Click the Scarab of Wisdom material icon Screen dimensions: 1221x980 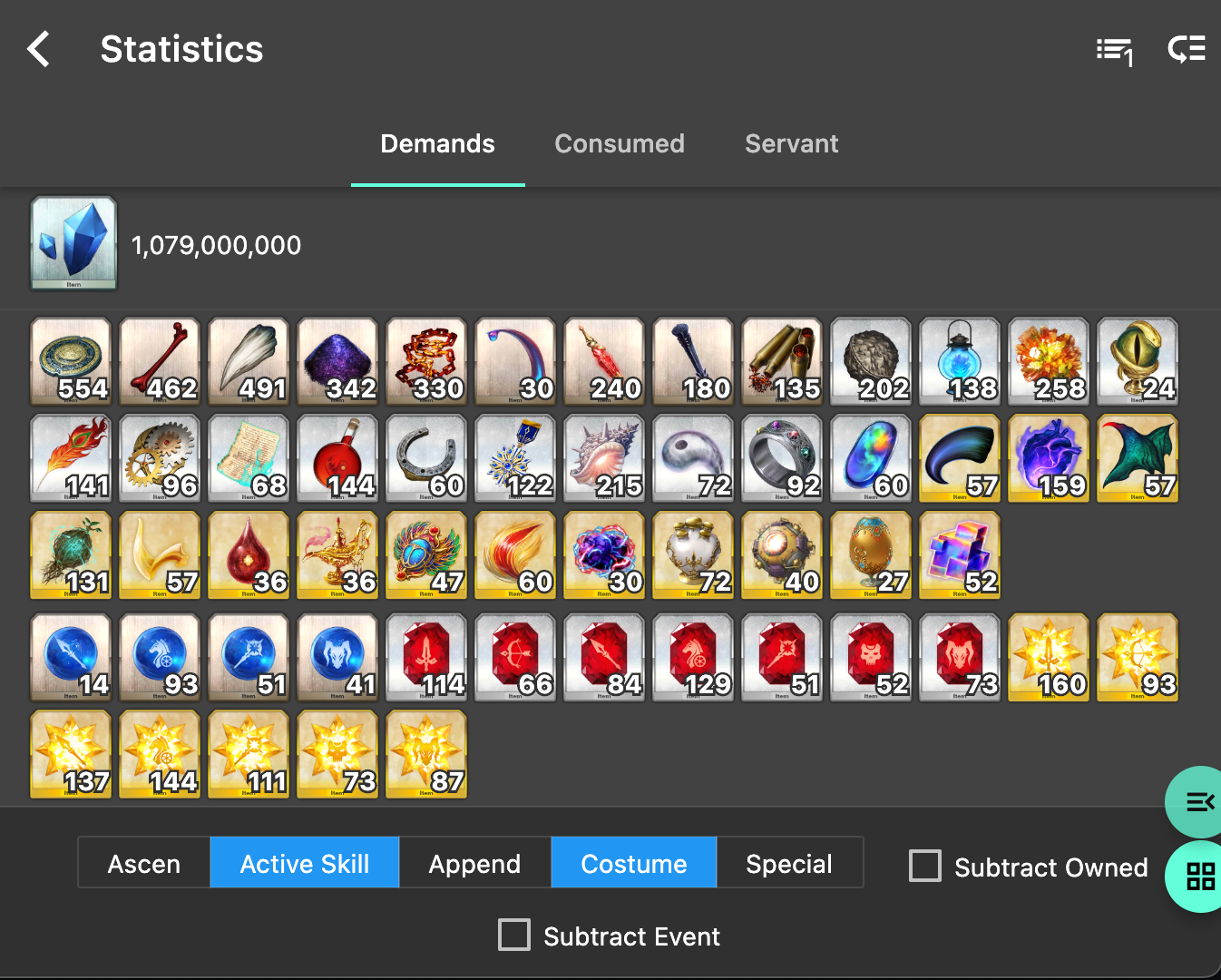click(x=426, y=555)
